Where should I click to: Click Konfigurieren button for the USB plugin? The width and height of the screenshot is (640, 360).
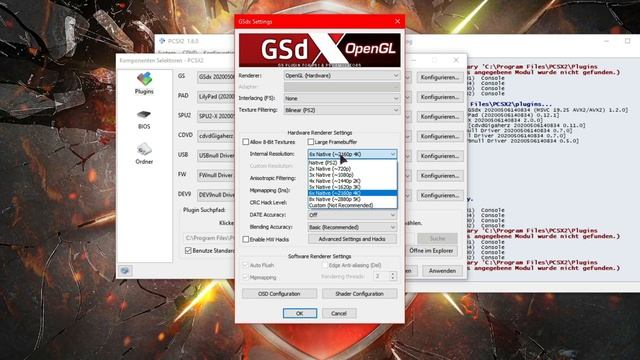point(440,156)
